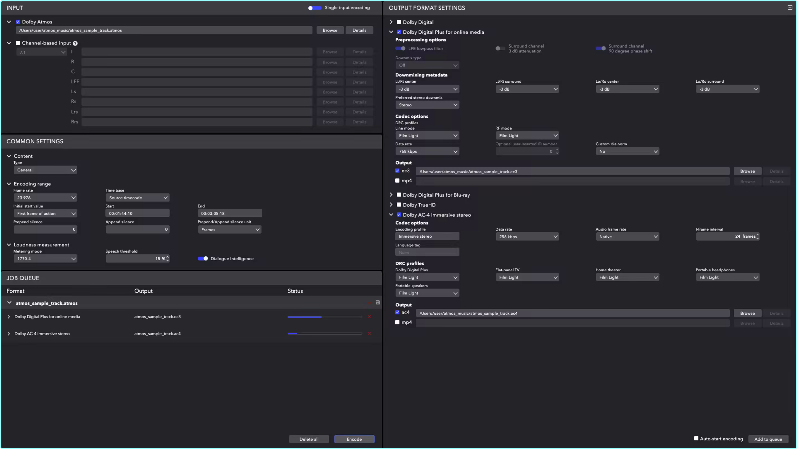Open the First frame of action dropdown
Viewport: 797px width, 449px height.
click(45, 214)
